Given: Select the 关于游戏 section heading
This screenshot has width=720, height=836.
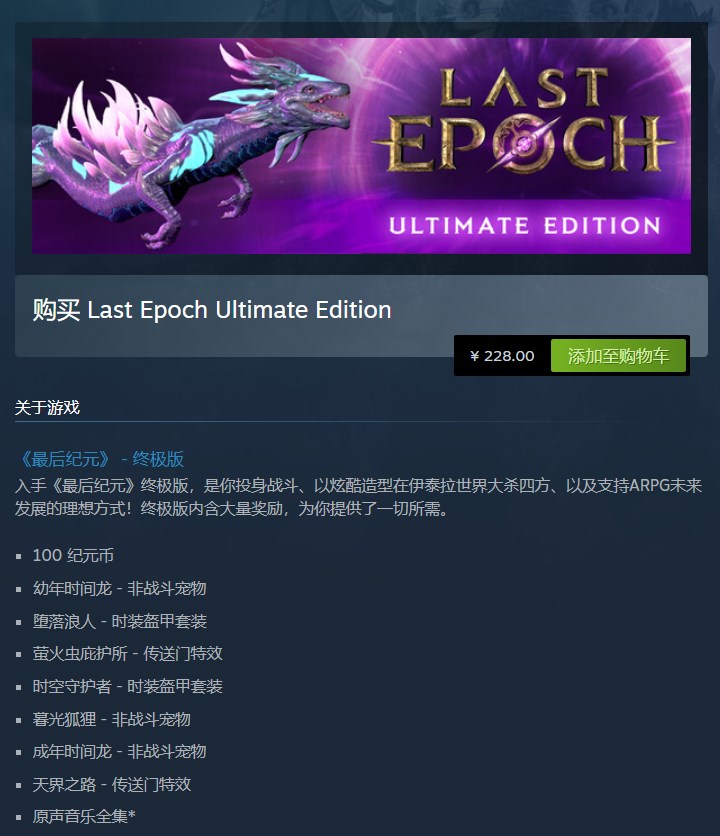Looking at the screenshot, I should (x=47, y=408).
